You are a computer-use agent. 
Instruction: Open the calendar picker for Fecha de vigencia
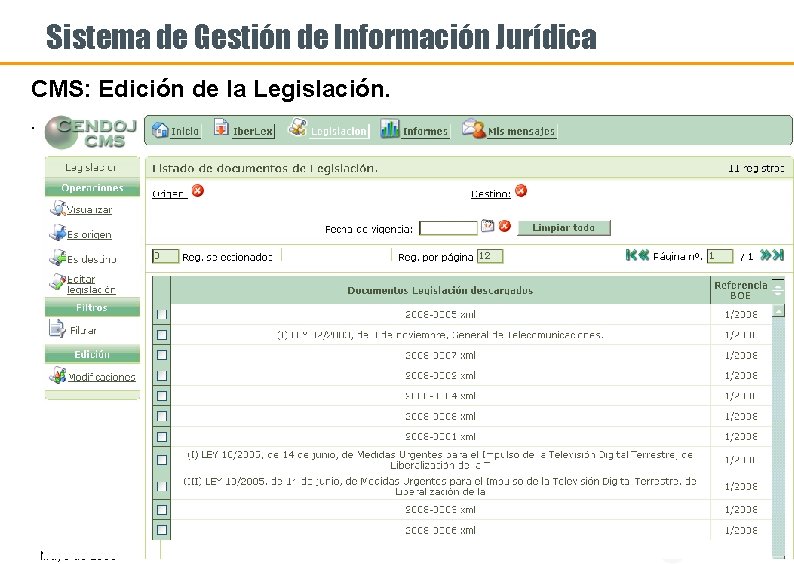click(x=488, y=226)
